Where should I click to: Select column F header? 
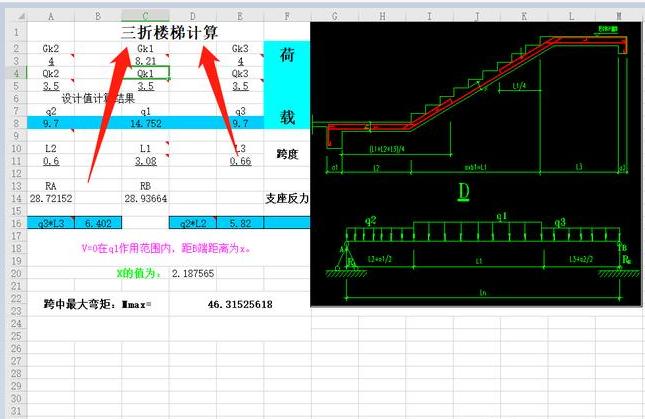[287, 16]
